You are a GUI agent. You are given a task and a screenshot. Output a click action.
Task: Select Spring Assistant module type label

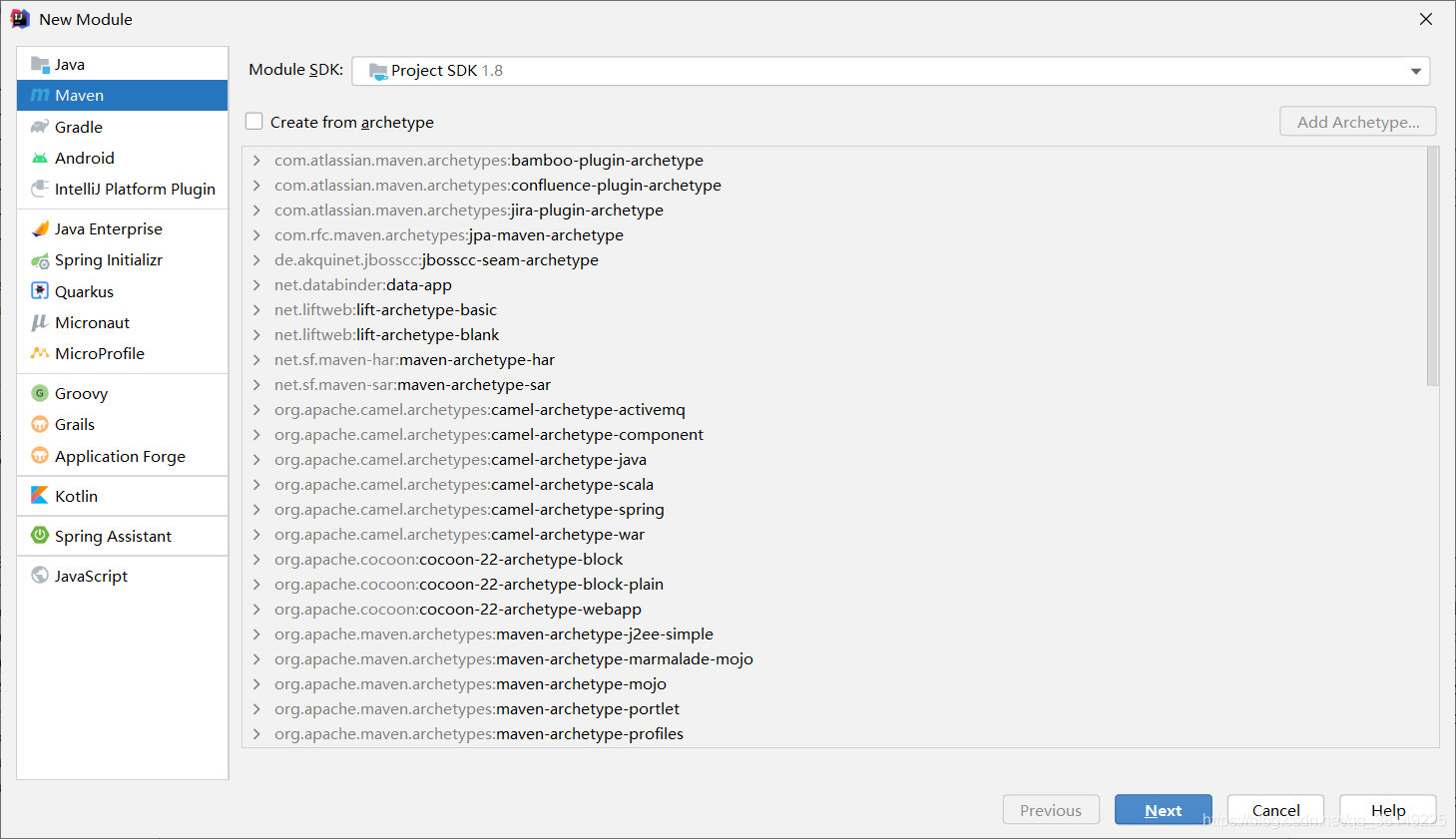point(113,537)
